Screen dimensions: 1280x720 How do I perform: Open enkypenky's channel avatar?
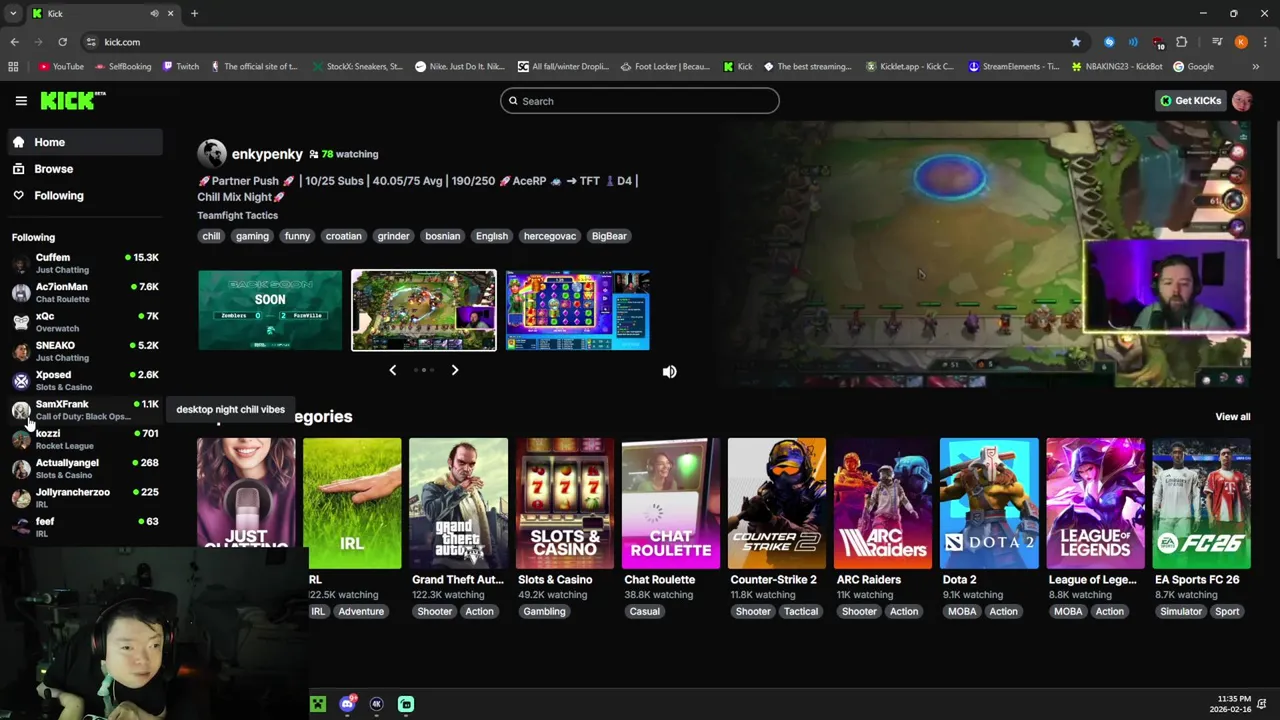point(211,154)
